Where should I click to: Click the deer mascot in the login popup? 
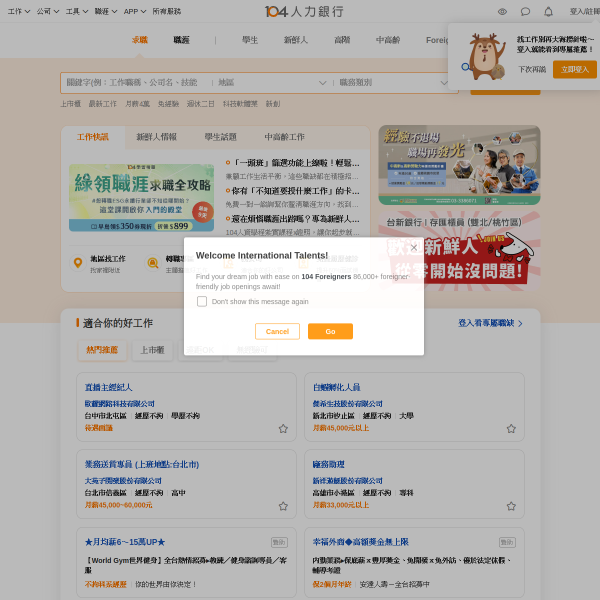[x=484, y=56]
